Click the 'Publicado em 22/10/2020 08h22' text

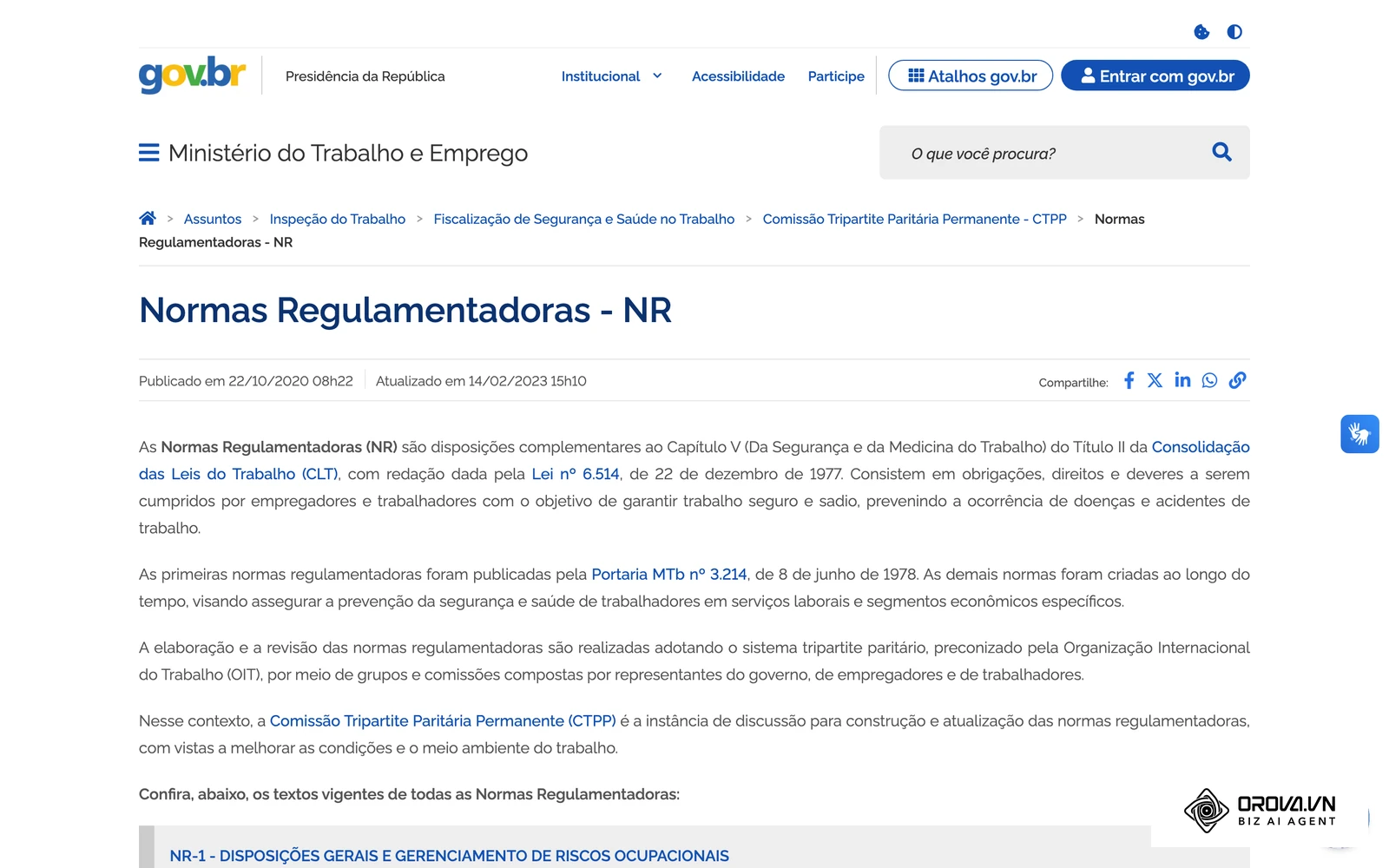pyautogui.click(x=246, y=381)
